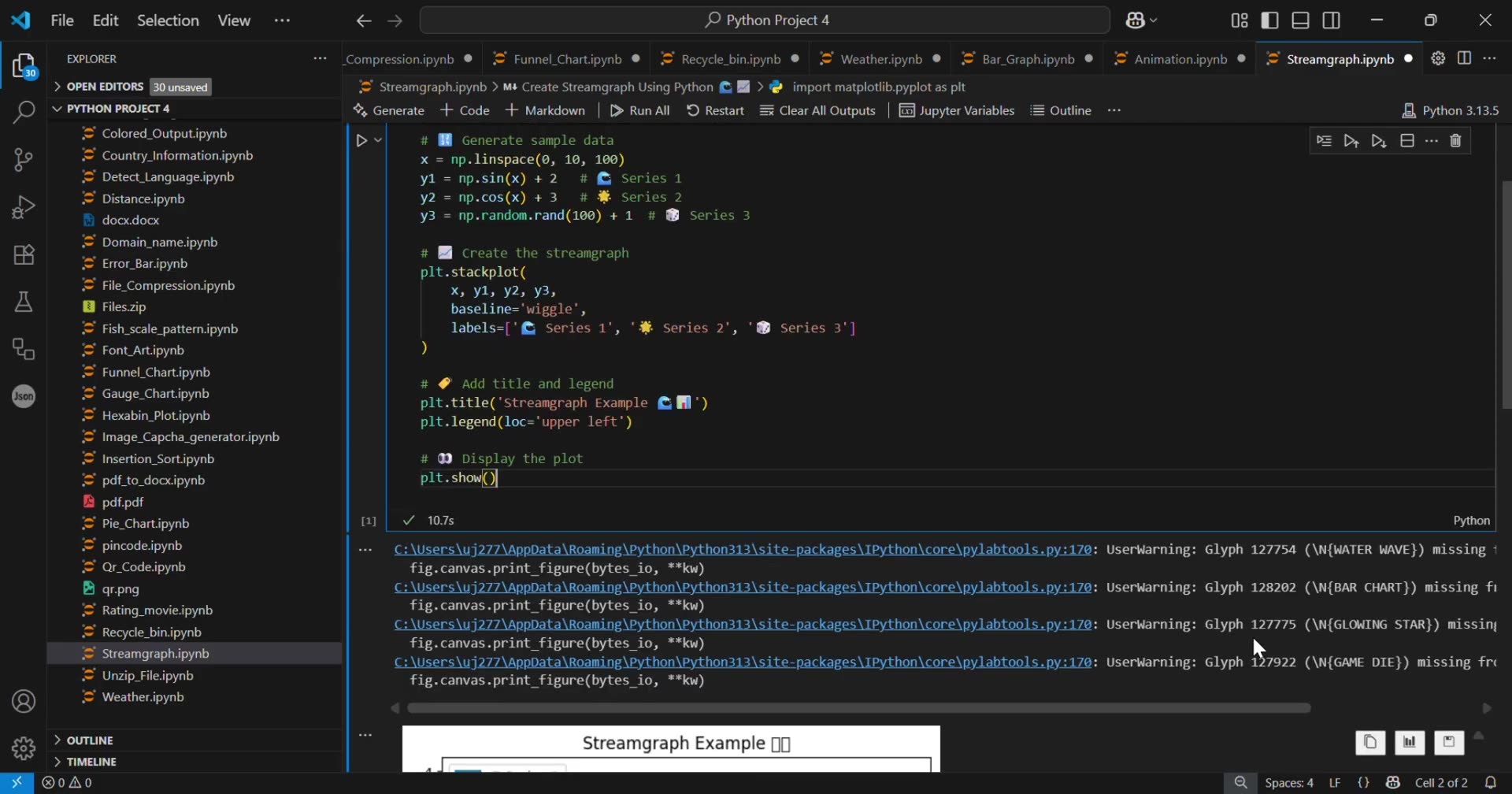This screenshot has height=794, width=1512.
Task: Open the Accounts menu icon
Action: [x=24, y=701]
